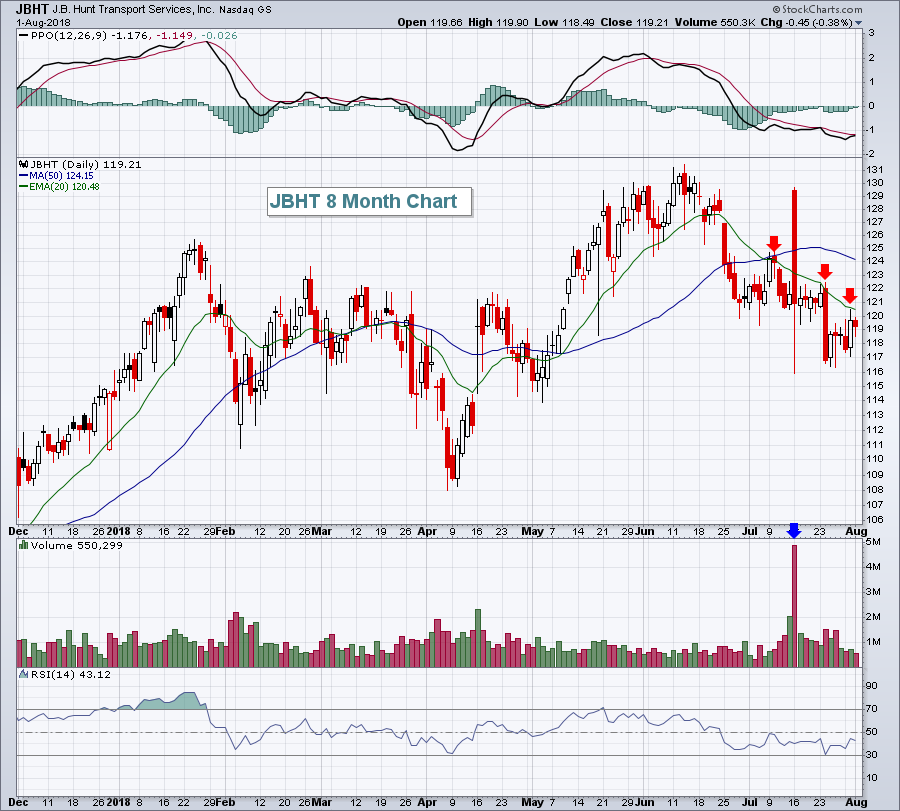
Task: Open the StockCharts.com copyright link
Action: click(x=817, y=9)
